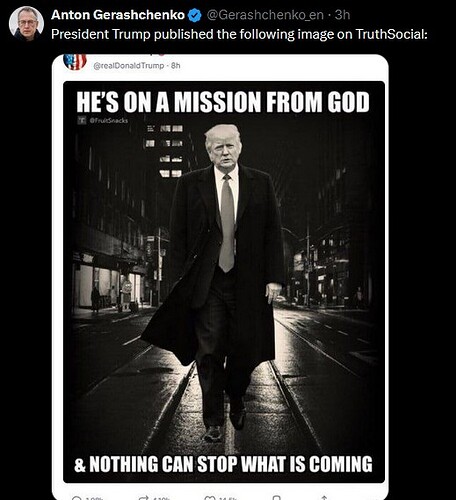Screen dimensions: 456x500
Task: Open the 3h tweet timestamp
Action: point(342,15)
